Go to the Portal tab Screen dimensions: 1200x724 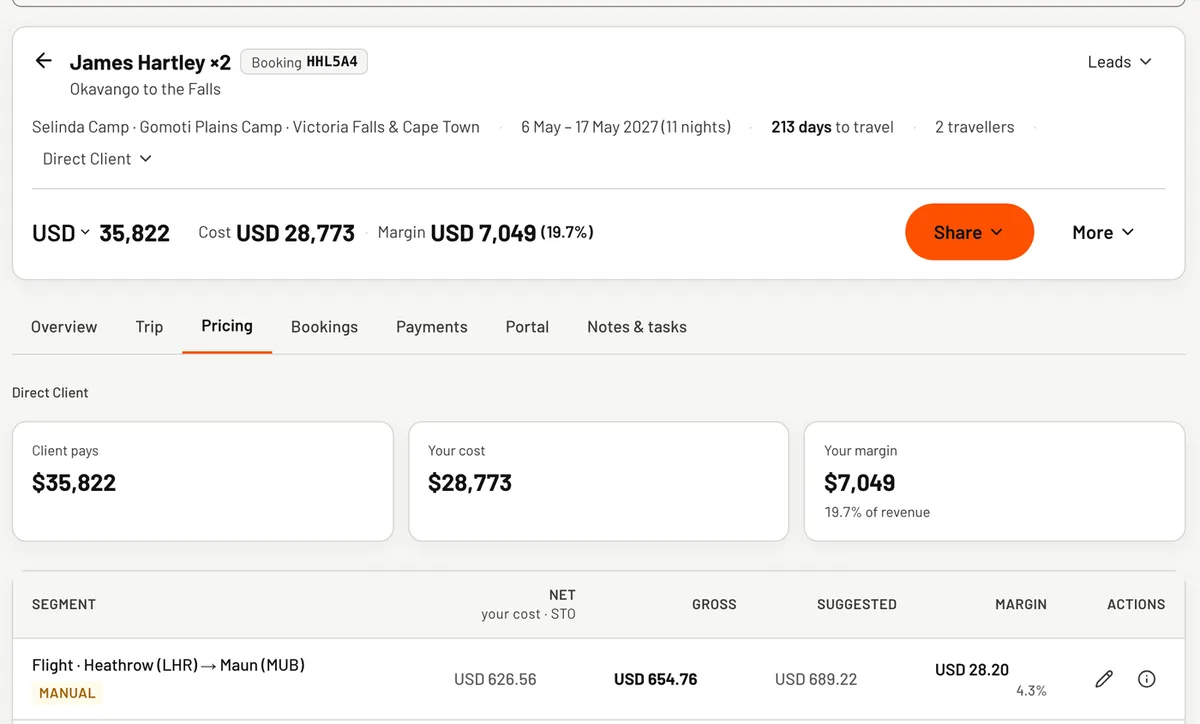(x=527, y=327)
